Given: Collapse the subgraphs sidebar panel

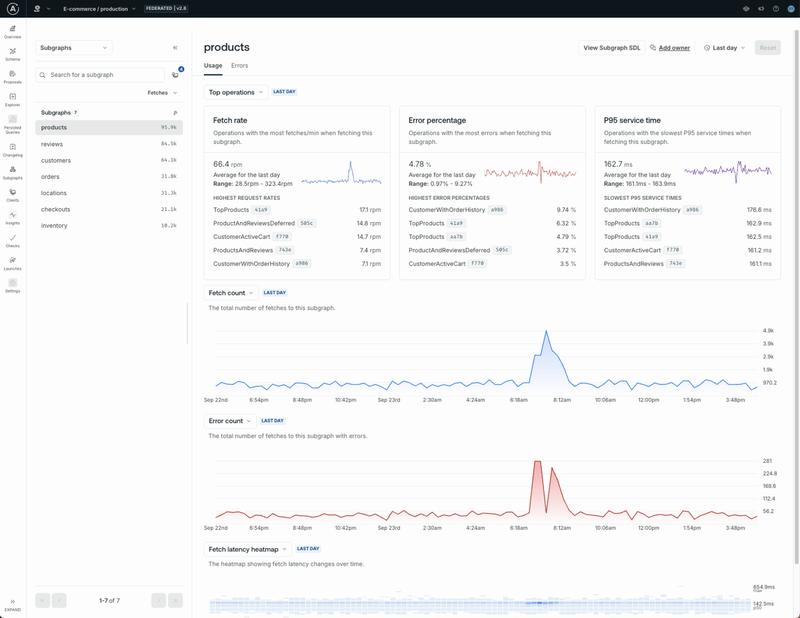Looking at the screenshot, I should 175,47.
